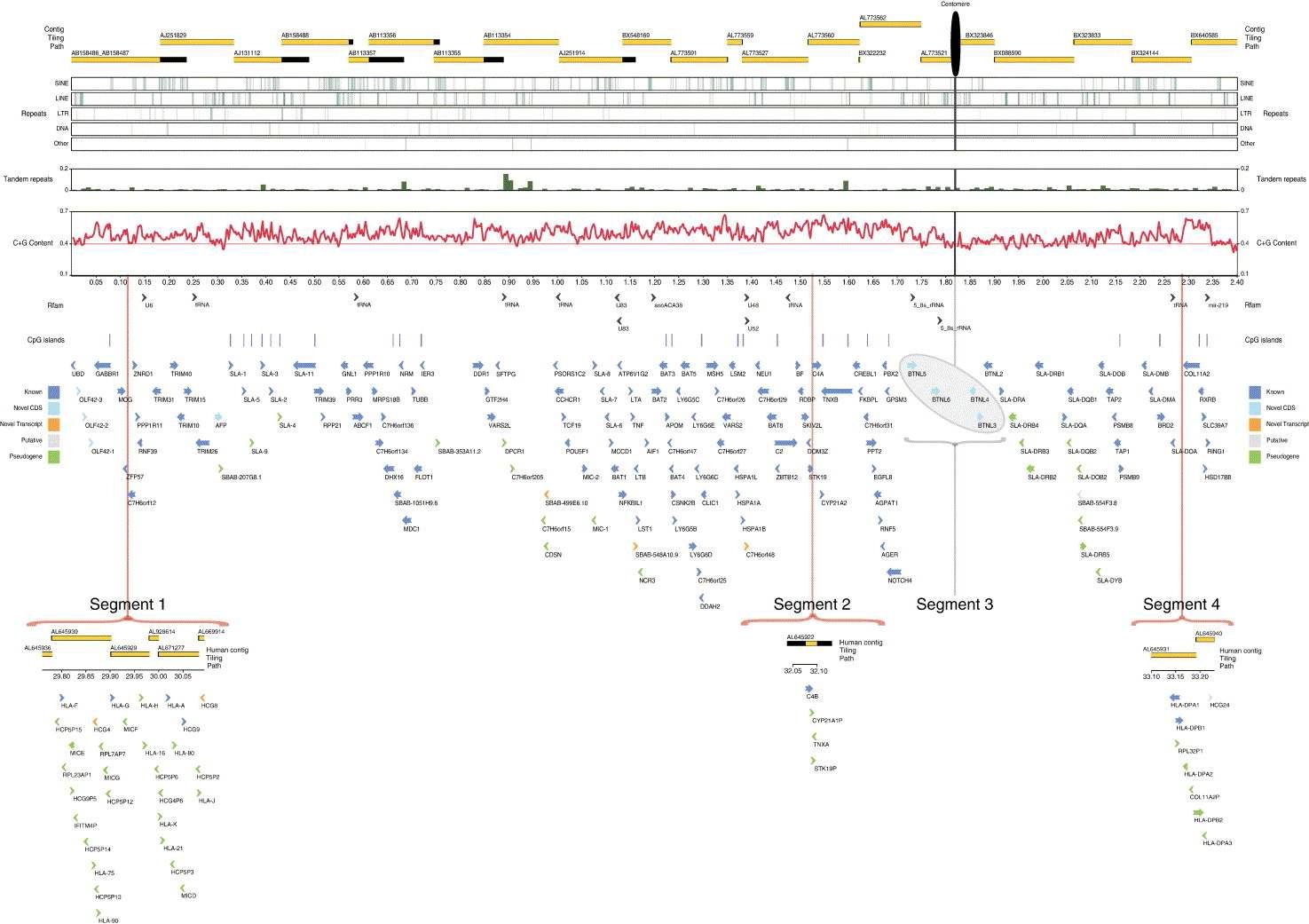The height and width of the screenshot is (924, 1309).
Task: Click the C2 gene arrow
Action: point(785,442)
